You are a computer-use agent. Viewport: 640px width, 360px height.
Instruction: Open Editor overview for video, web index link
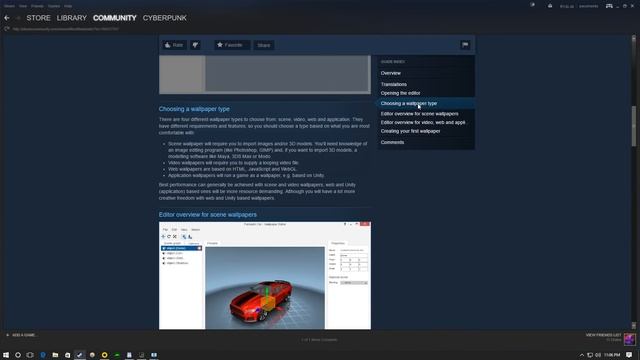pos(423,122)
